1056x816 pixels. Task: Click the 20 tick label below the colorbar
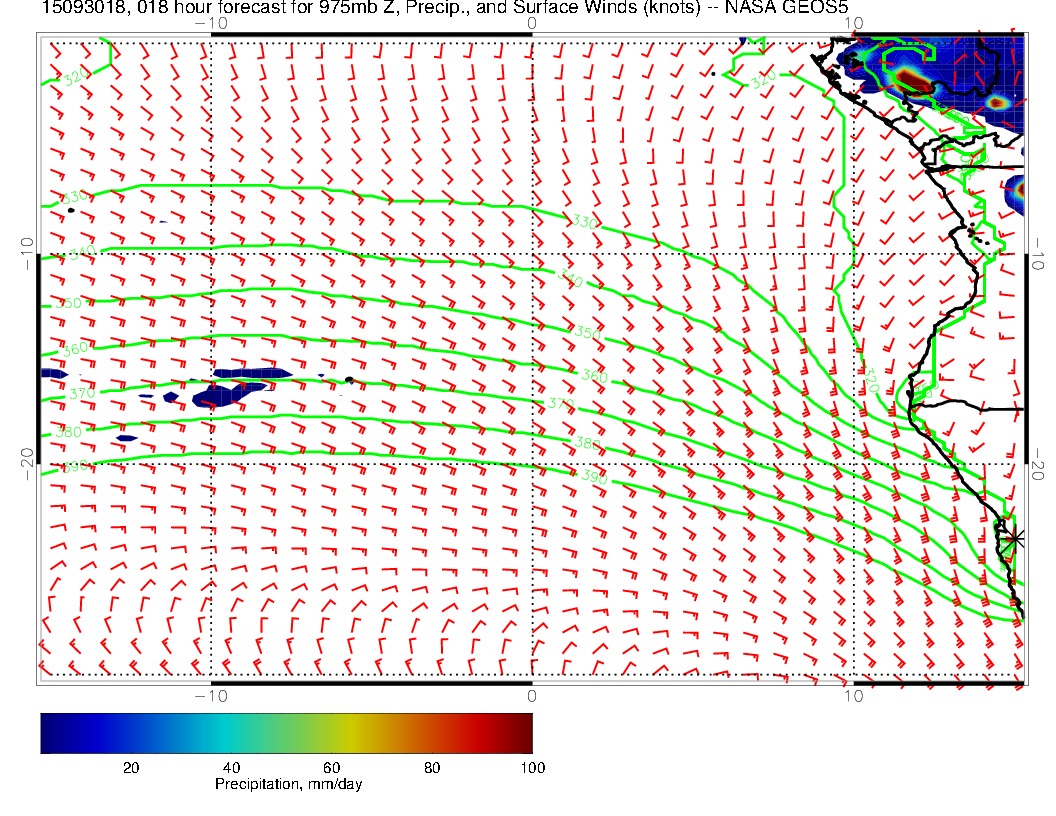(130, 767)
